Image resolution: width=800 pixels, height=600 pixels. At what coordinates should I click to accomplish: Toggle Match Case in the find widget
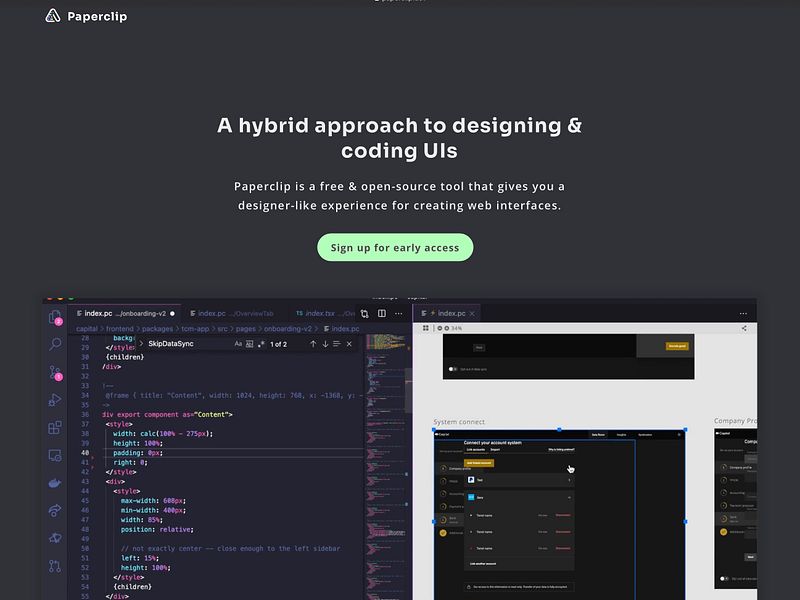(238, 344)
